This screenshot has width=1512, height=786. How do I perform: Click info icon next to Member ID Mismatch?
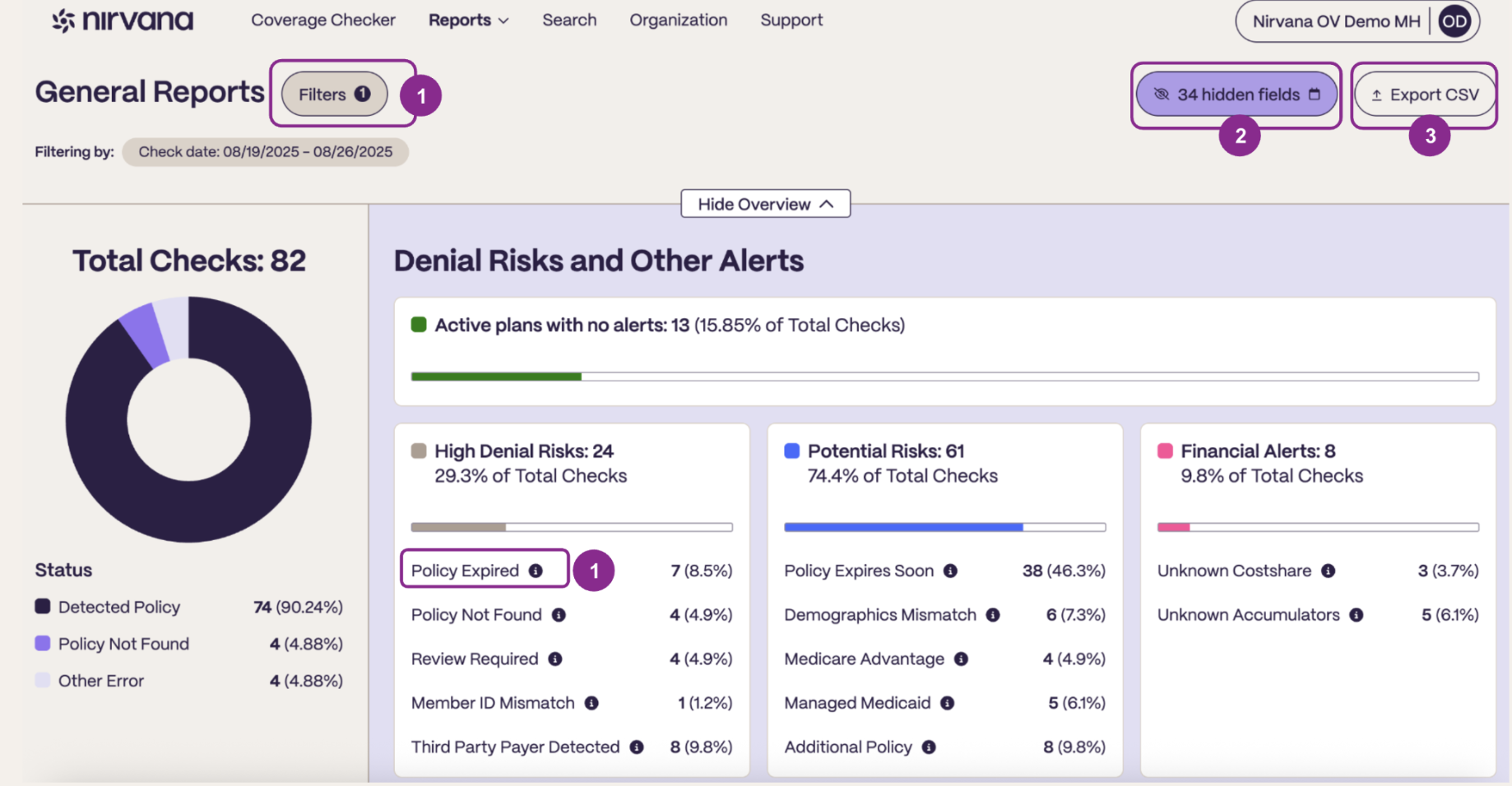[x=591, y=703]
